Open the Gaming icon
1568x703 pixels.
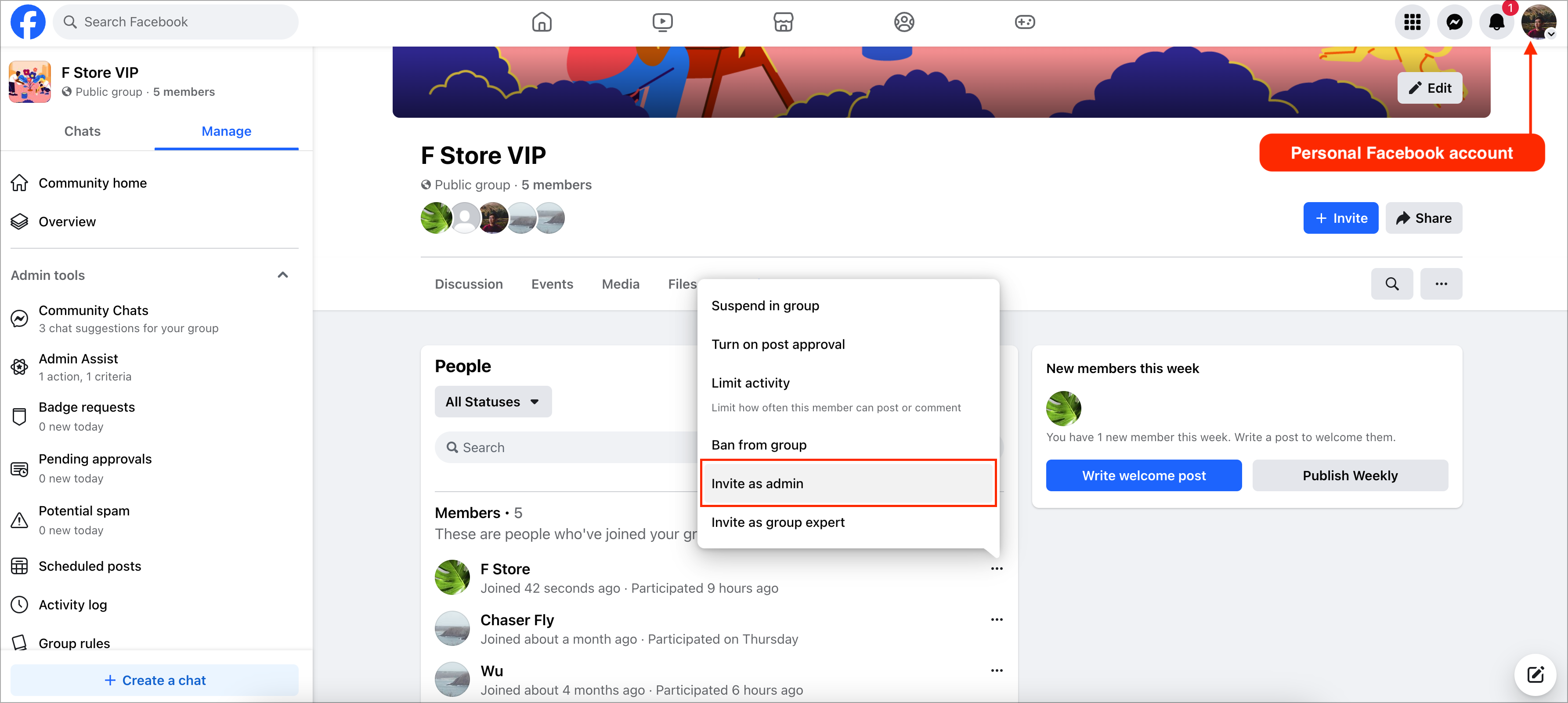coord(1024,22)
